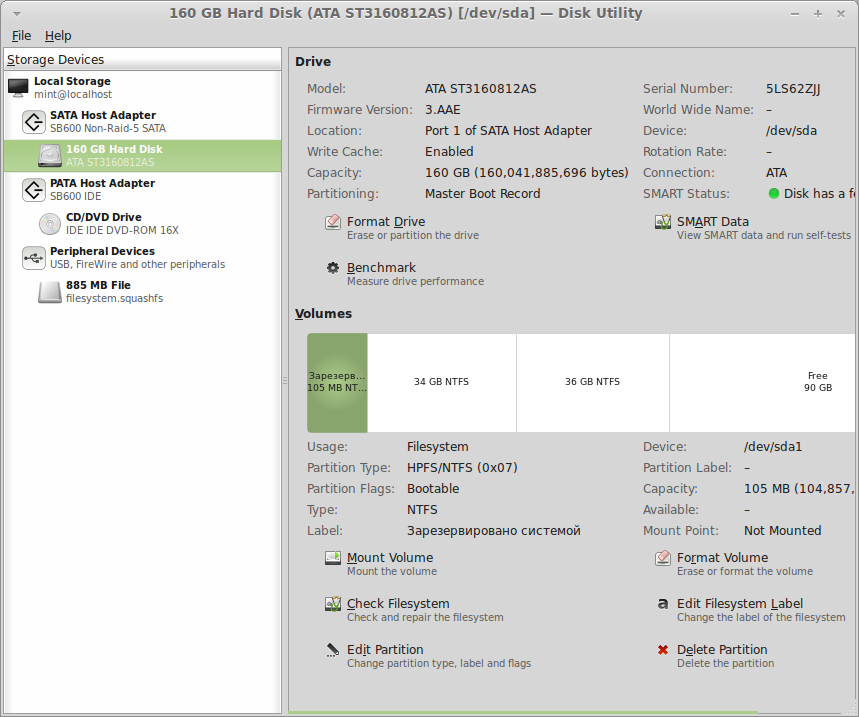Click the Mount Volume icon

[x=333, y=558]
